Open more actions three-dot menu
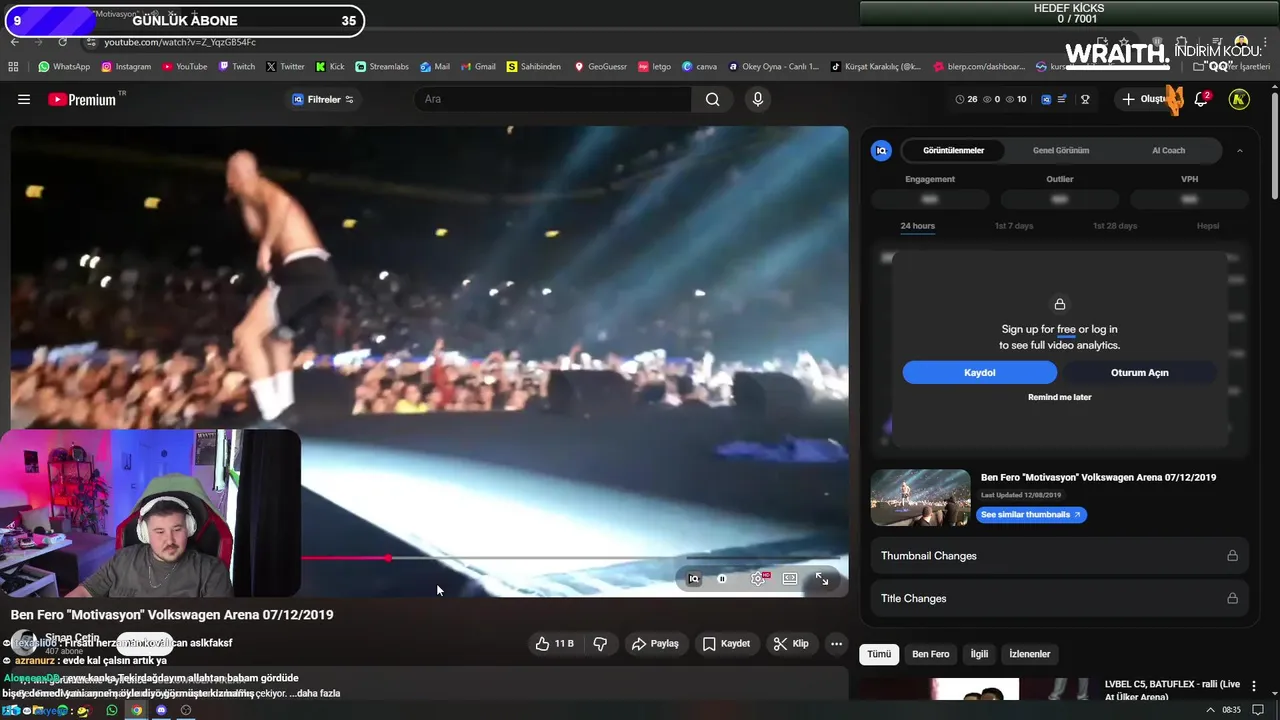This screenshot has width=1280, height=720. pyautogui.click(x=837, y=644)
